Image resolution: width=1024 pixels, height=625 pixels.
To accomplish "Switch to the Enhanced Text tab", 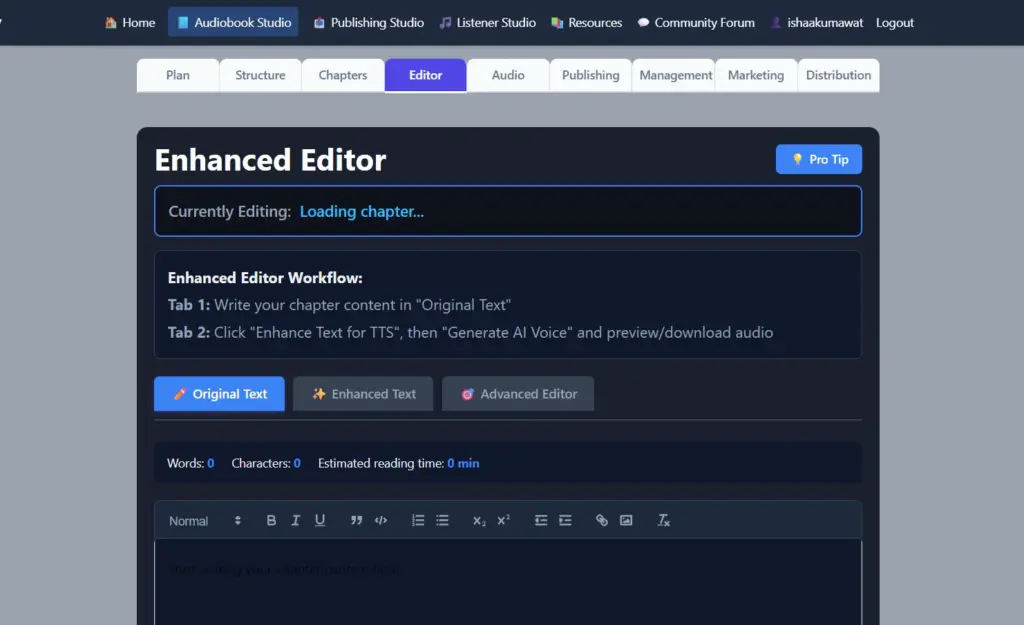I will coord(362,393).
